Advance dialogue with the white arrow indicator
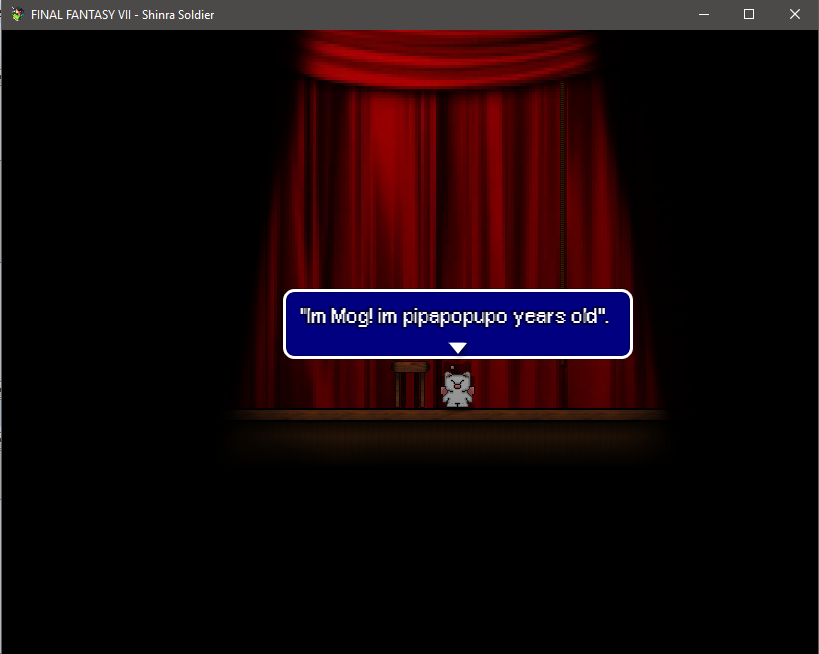Viewport: 819px width, 654px height. pyautogui.click(x=458, y=347)
